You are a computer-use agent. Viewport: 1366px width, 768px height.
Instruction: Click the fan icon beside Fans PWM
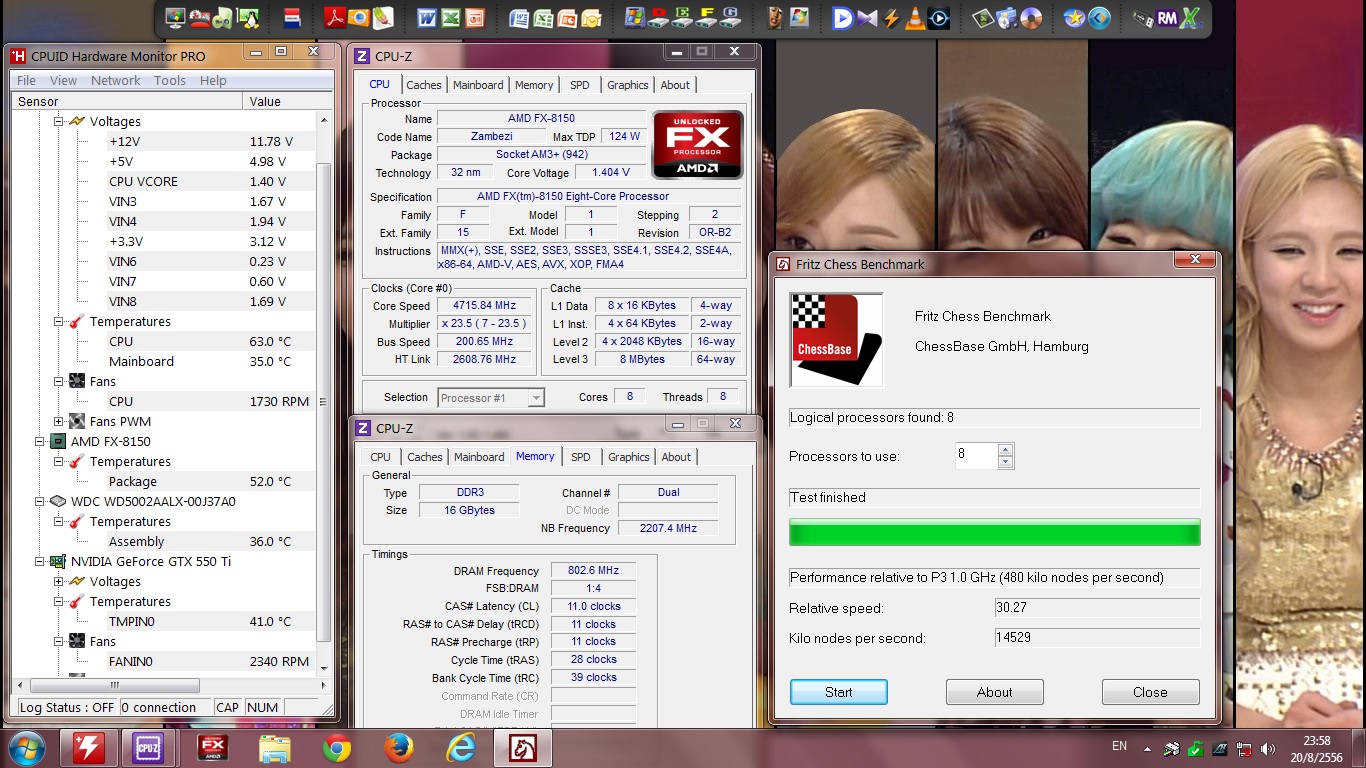pos(77,421)
